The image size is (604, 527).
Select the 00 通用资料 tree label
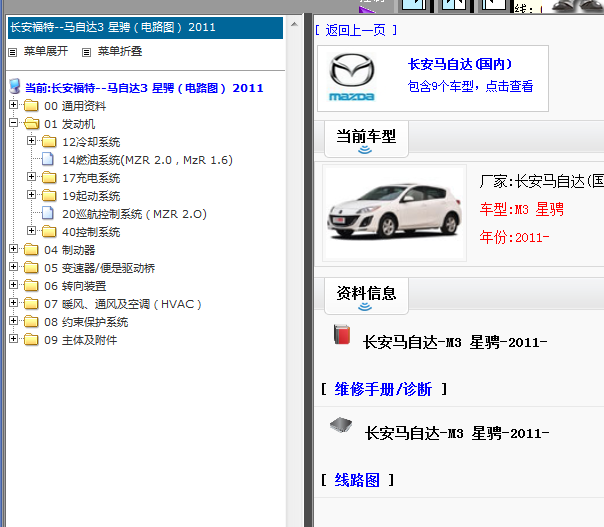pos(75,106)
